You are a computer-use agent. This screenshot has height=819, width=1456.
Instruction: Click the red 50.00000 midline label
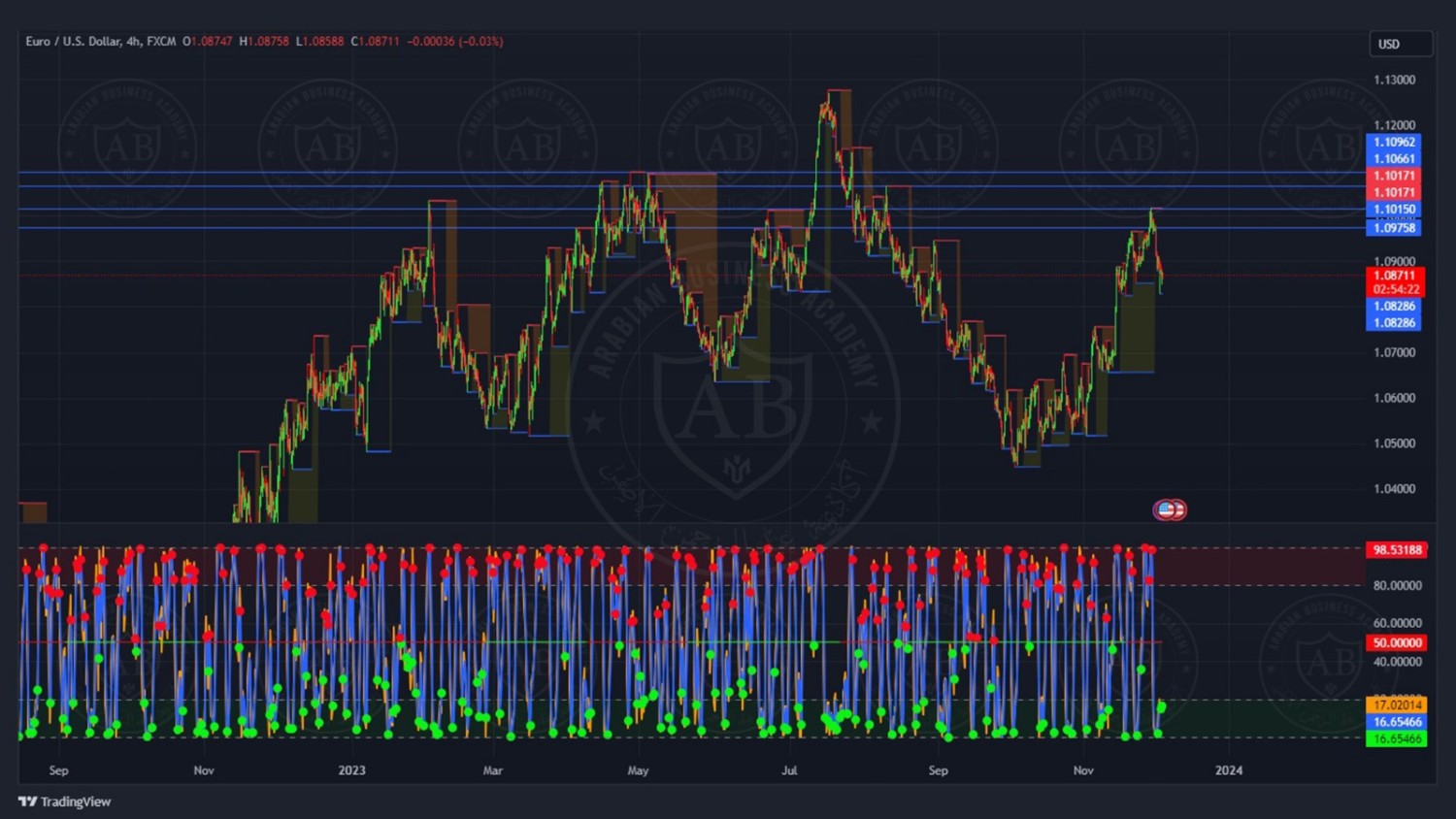1396,642
